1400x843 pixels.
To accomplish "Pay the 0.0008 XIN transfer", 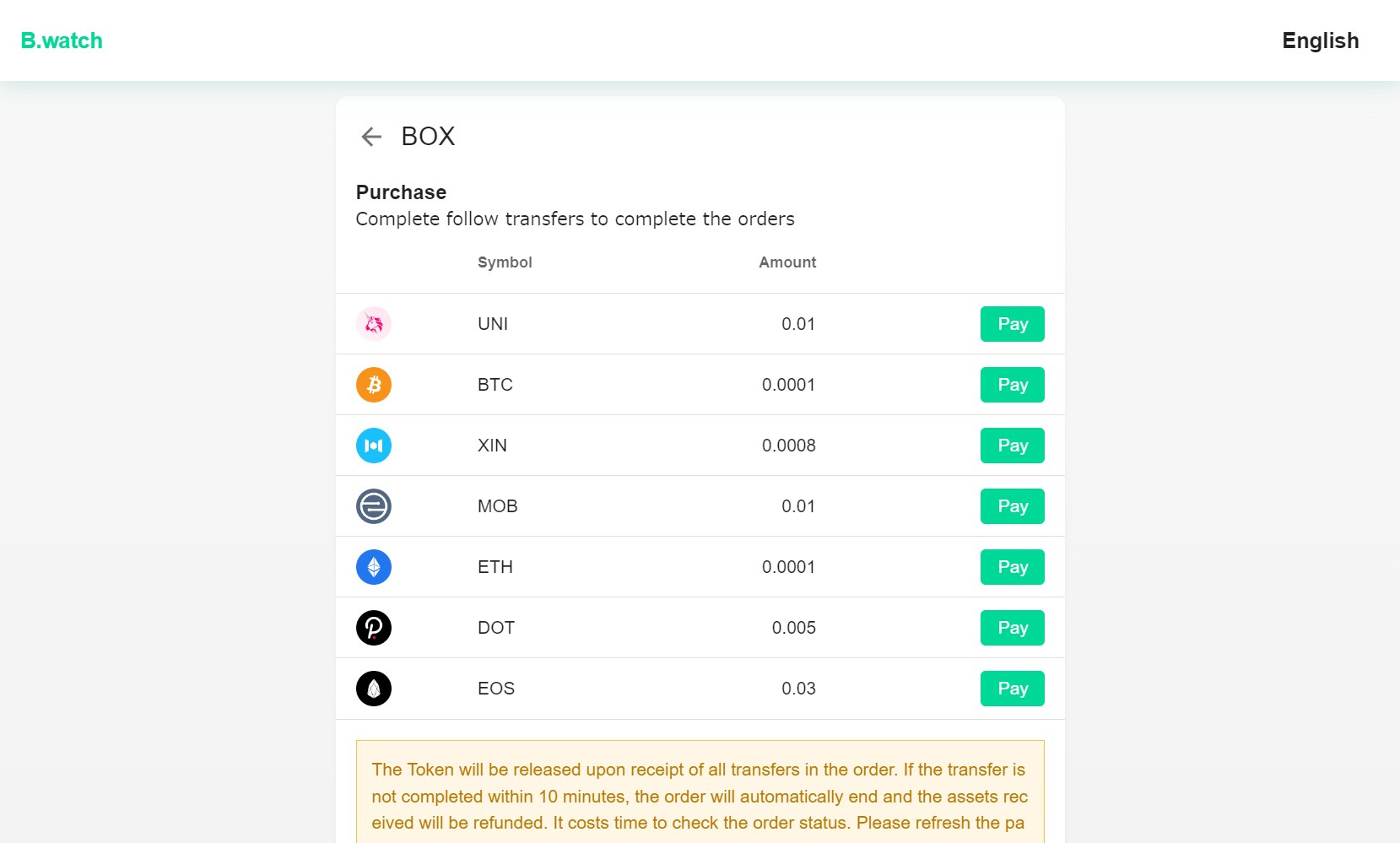I will [1013, 446].
